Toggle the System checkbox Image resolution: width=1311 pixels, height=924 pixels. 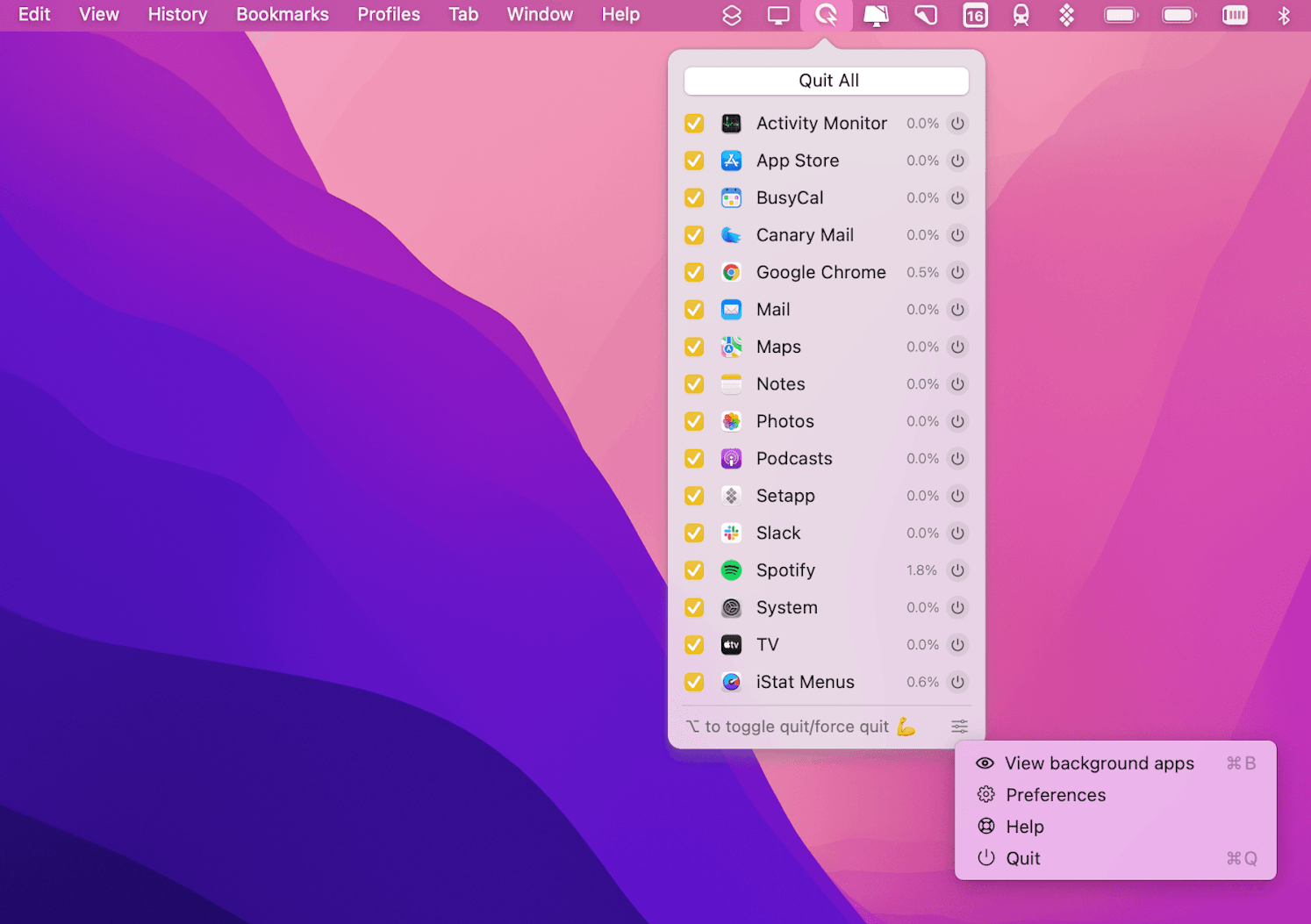[694, 608]
